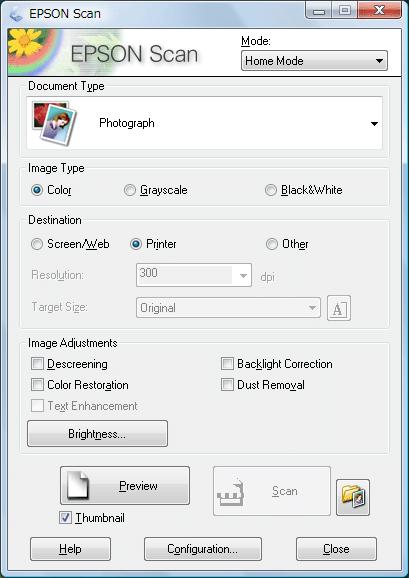409x578 pixels.
Task: Choose Printer as destination
Action: [136, 244]
